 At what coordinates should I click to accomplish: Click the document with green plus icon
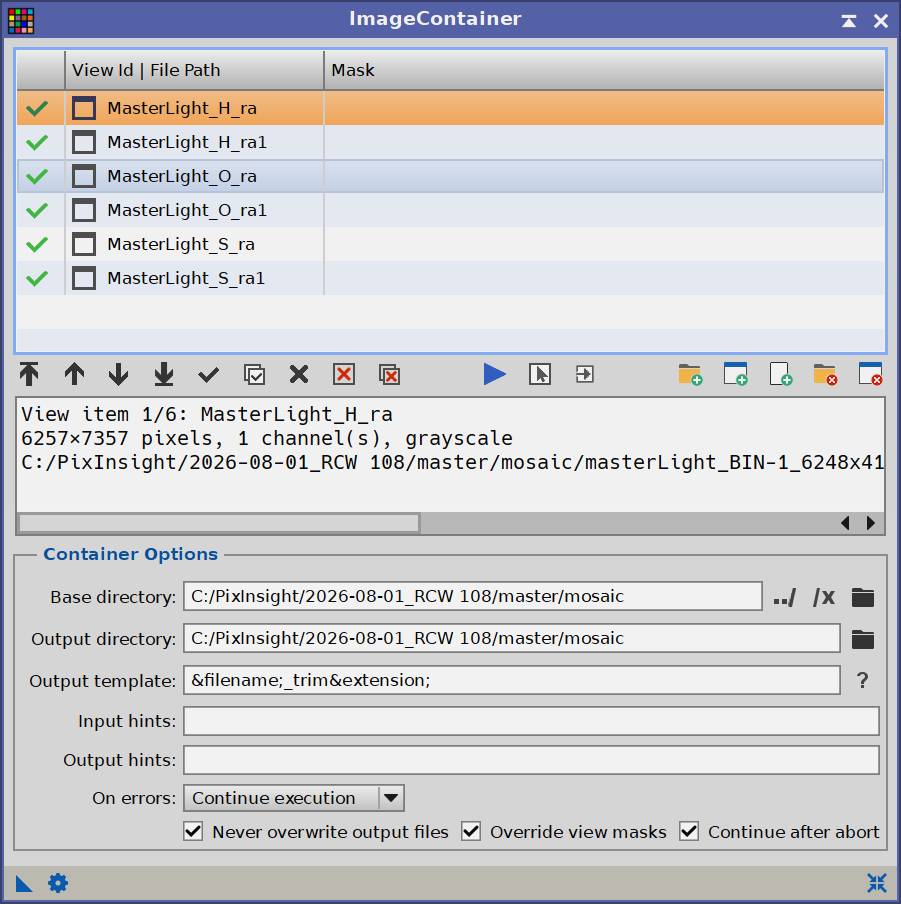tap(781, 374)
